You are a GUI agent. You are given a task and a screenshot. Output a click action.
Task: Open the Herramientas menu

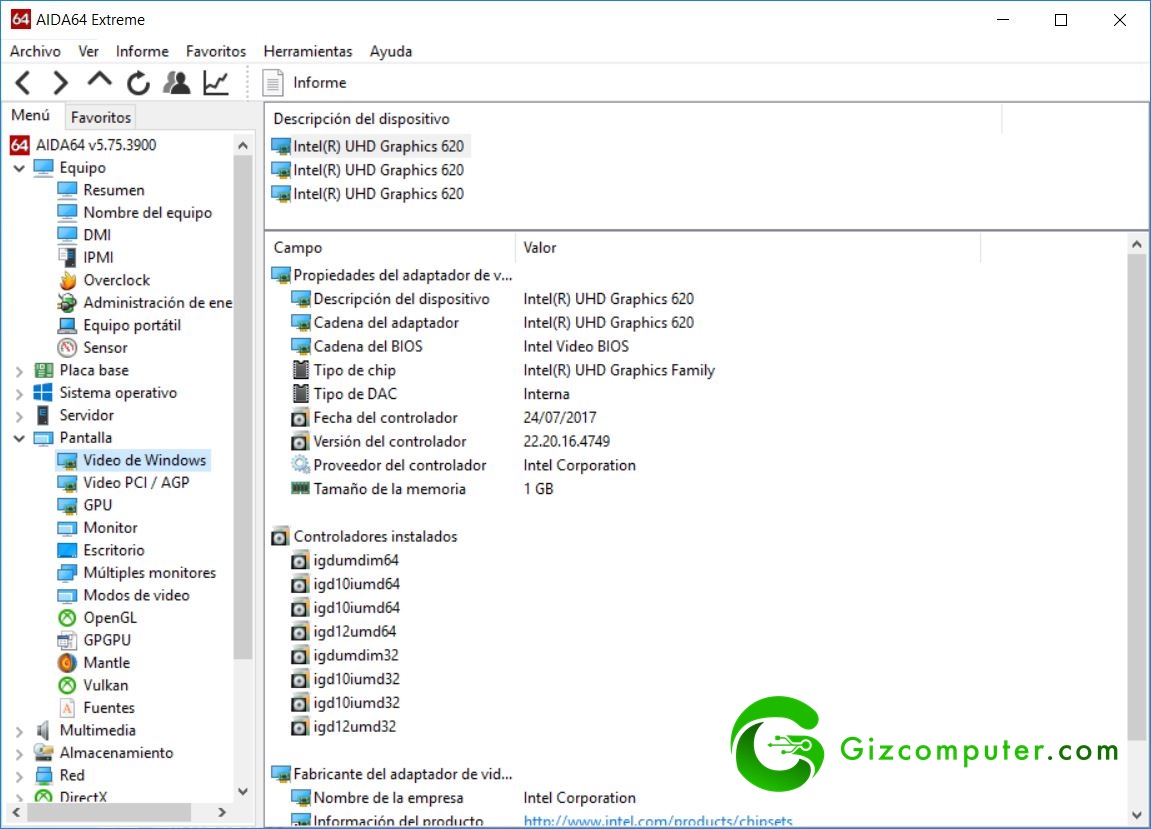[308, 51]
